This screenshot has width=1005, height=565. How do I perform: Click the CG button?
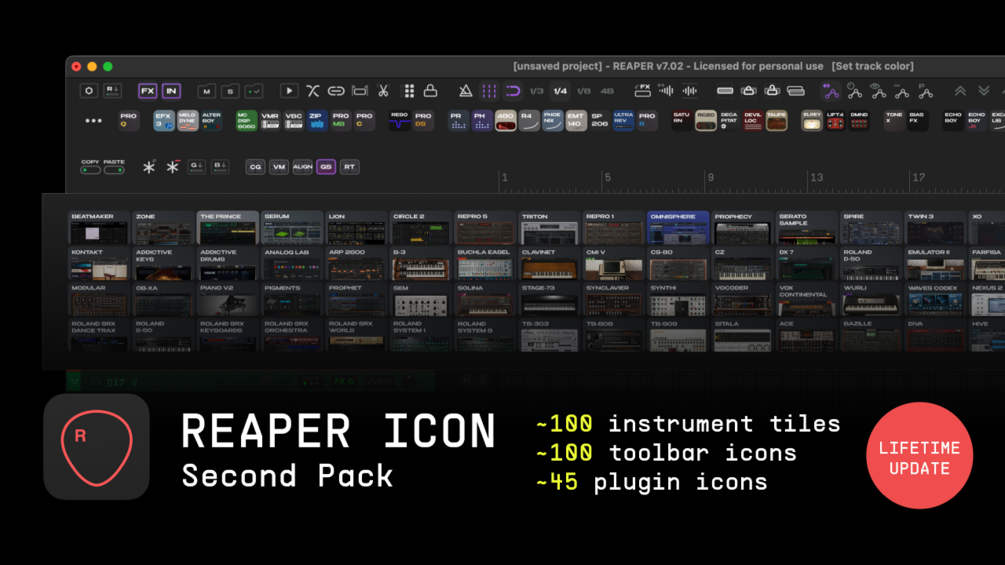[x=255, y=167]
